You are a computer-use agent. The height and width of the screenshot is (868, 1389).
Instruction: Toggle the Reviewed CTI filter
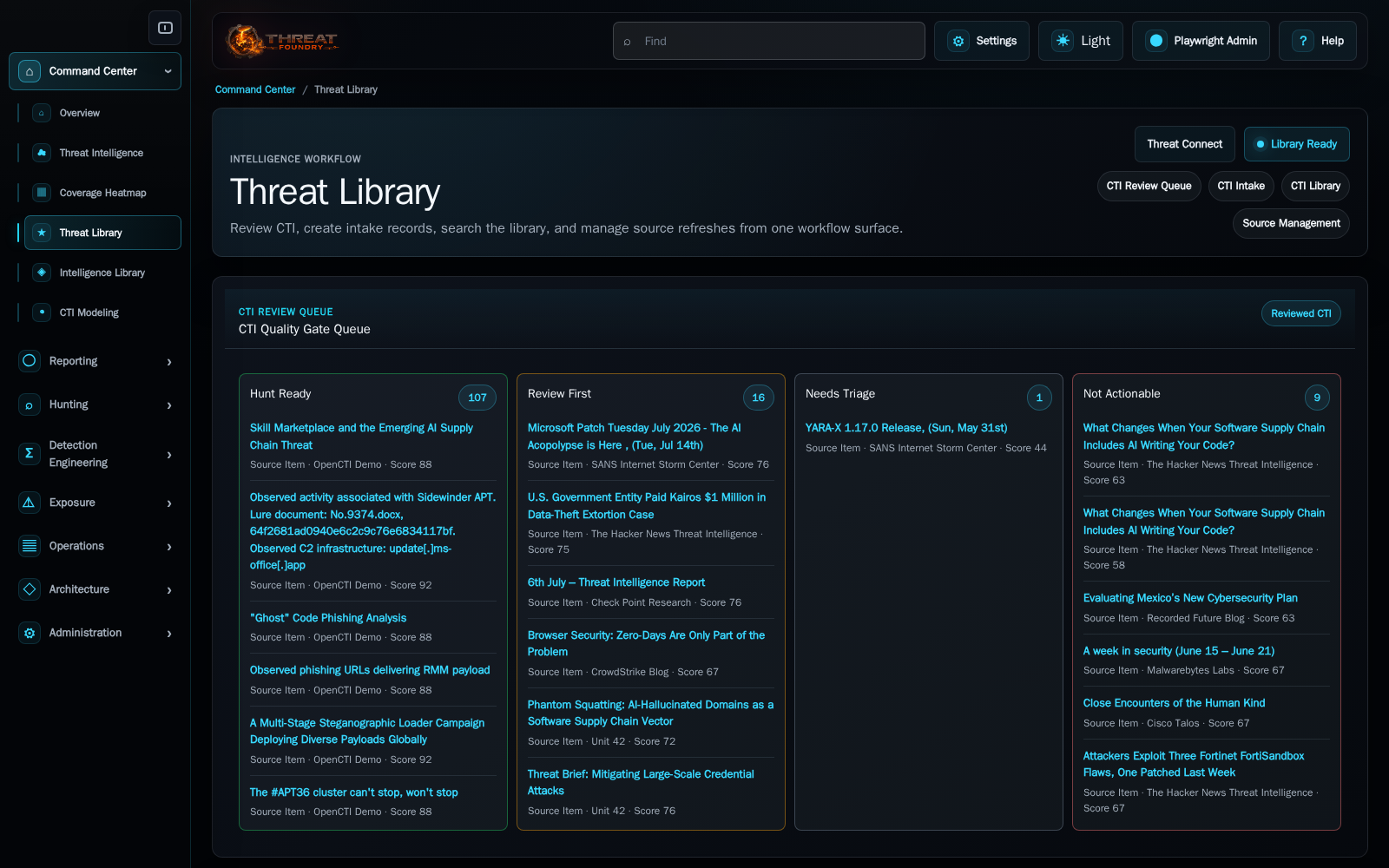(x=1300, y=313)
